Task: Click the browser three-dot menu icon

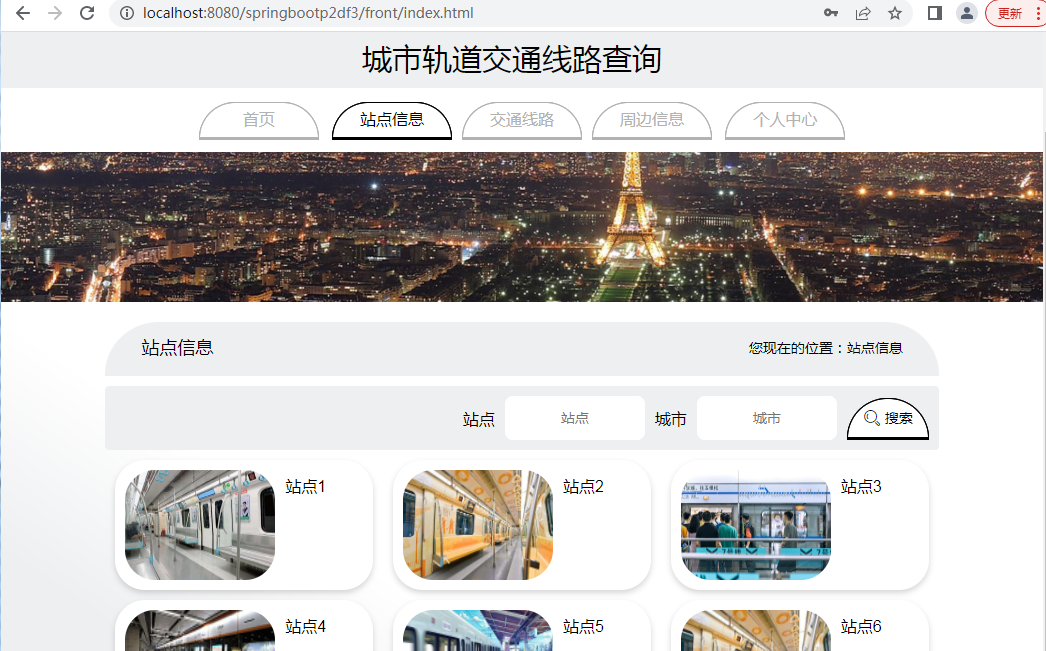Action: click(1037, 13)
